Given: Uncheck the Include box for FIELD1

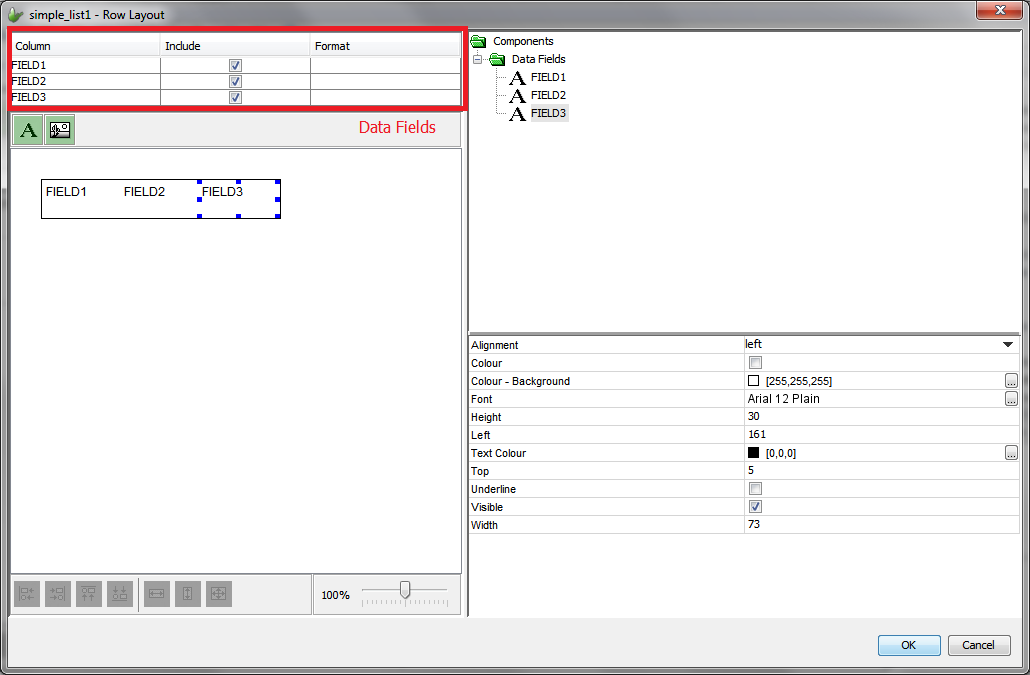Looking at the screenshot, I should pyautogui.click(x=235, y=65).
